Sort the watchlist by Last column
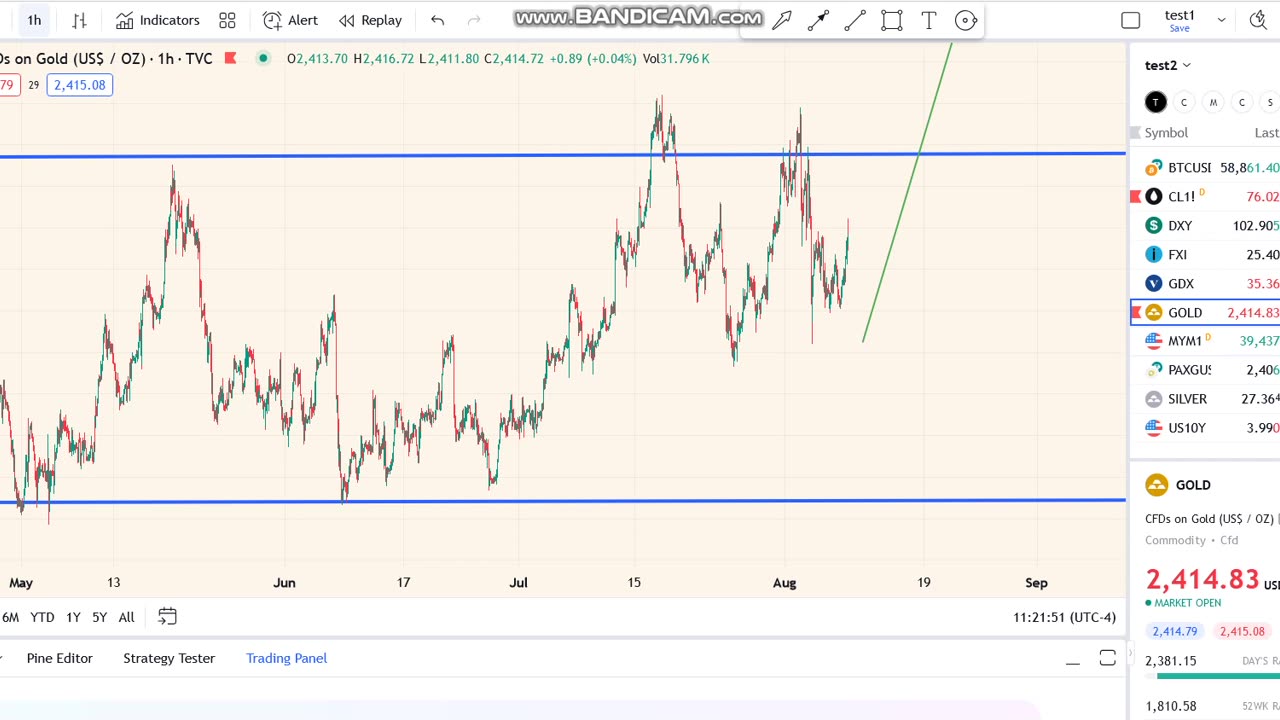Screen dimensions: 1280x720 click(1266, 133)
